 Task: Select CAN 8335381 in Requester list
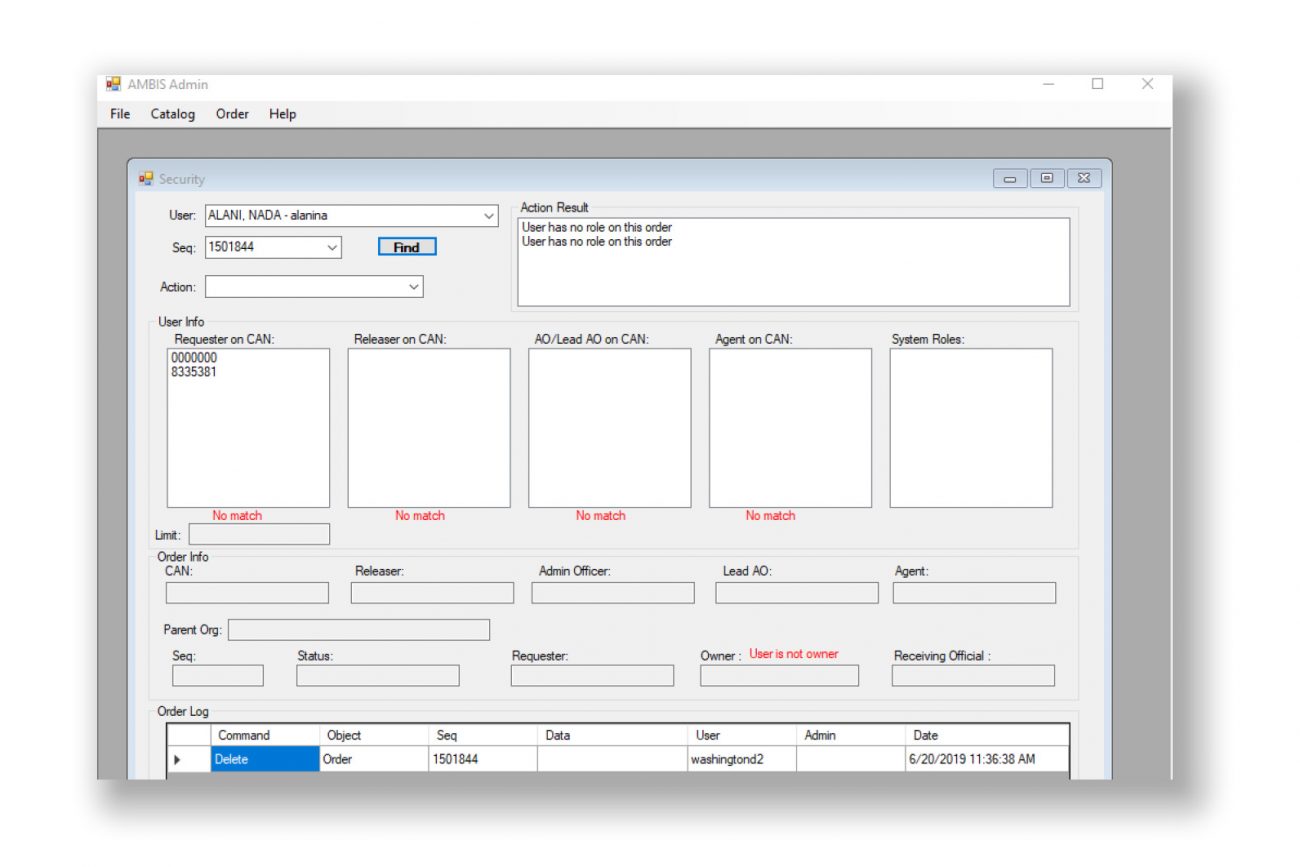[194, 372]
